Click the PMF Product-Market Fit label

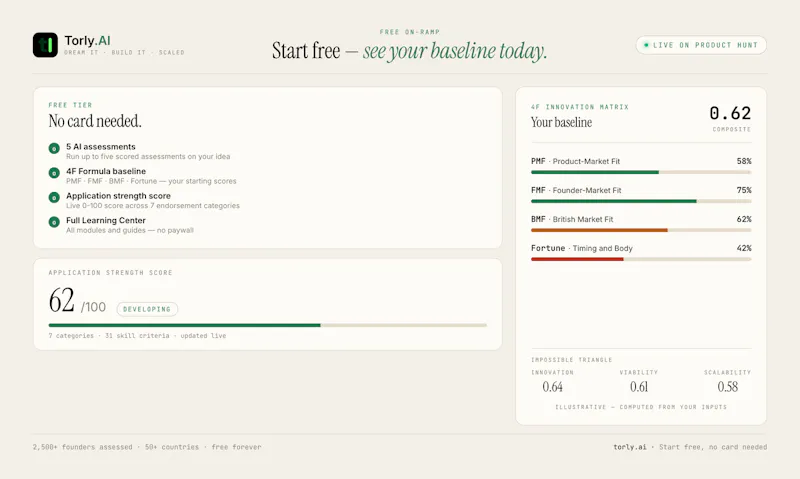tap(576, 161)
